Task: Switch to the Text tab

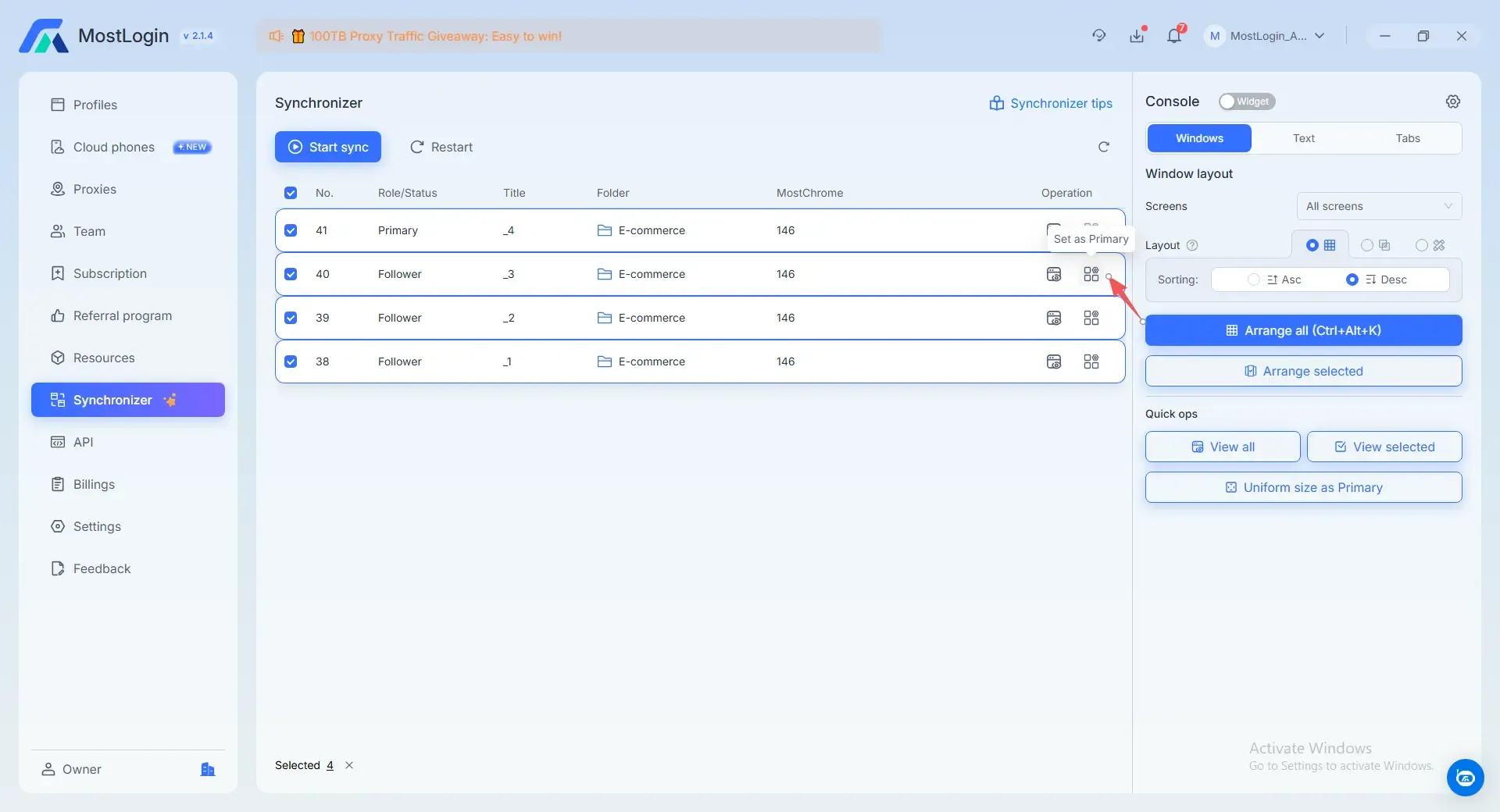Action: point(1303,138)
